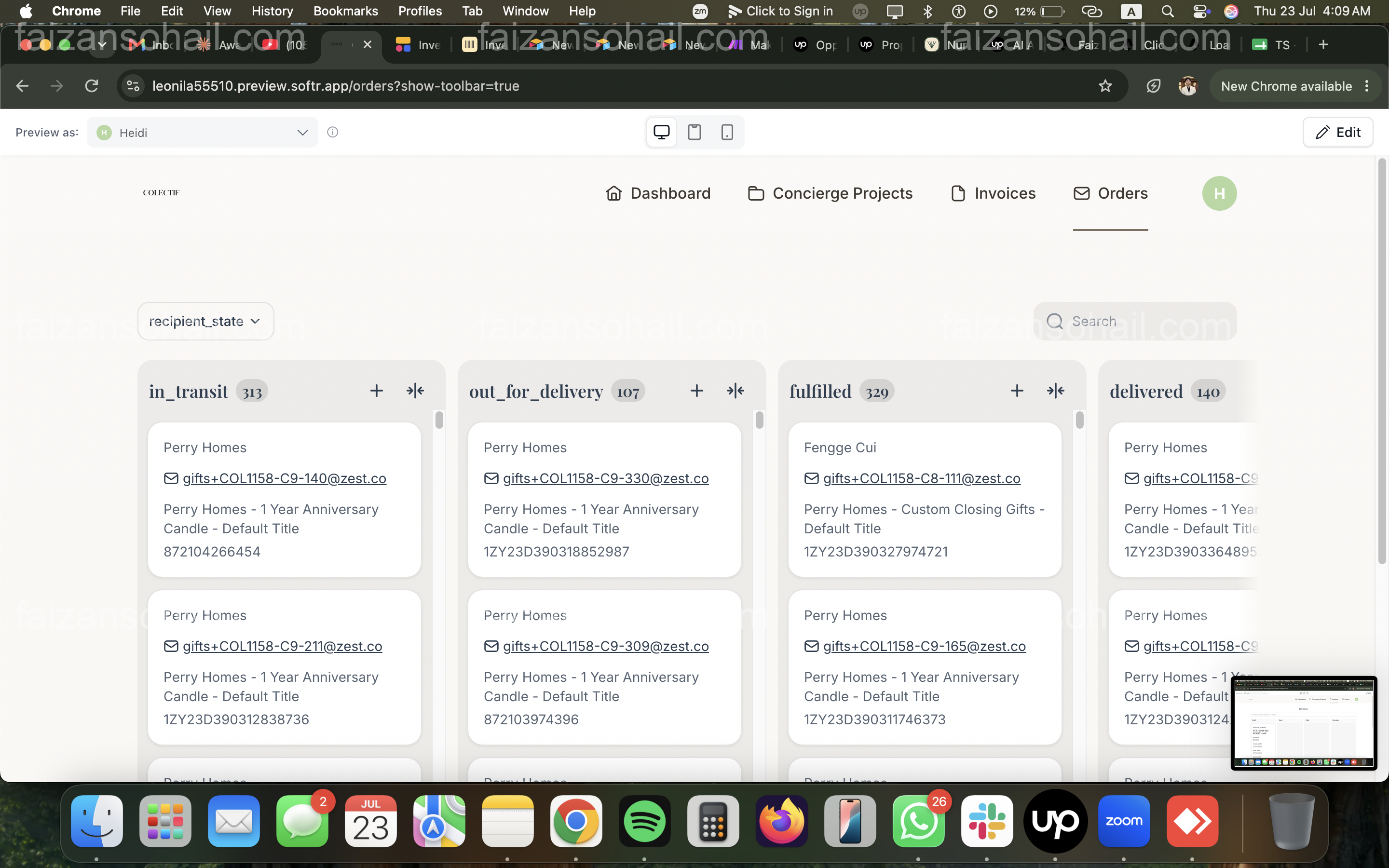1389x868 pixels.
Task: Click the Edit button
Action: pyautogui.click(x=1337, y=132)
